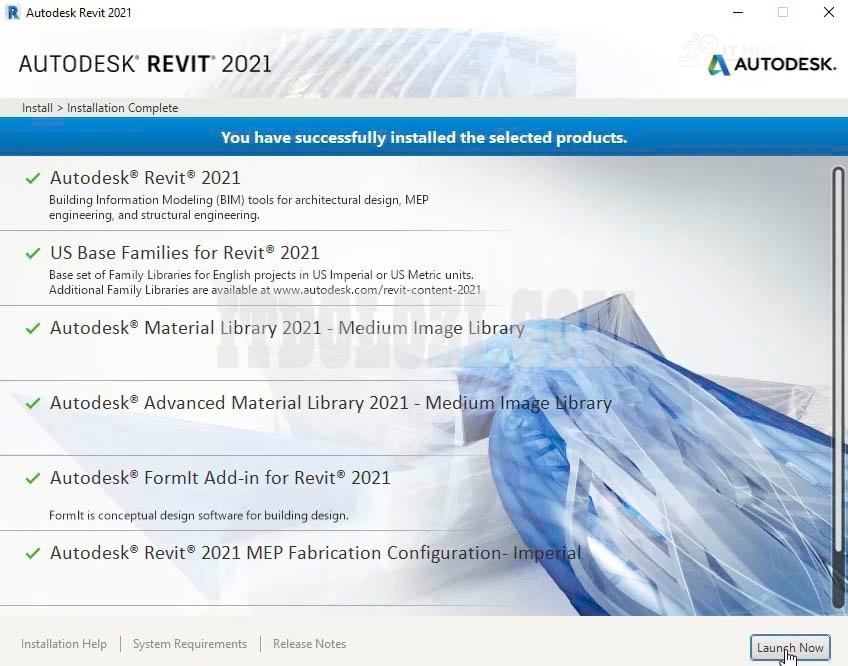Close the Autodesk Revit 2021 installer window
The width and height of the screenshot is (848, 666).
[829, 13]
